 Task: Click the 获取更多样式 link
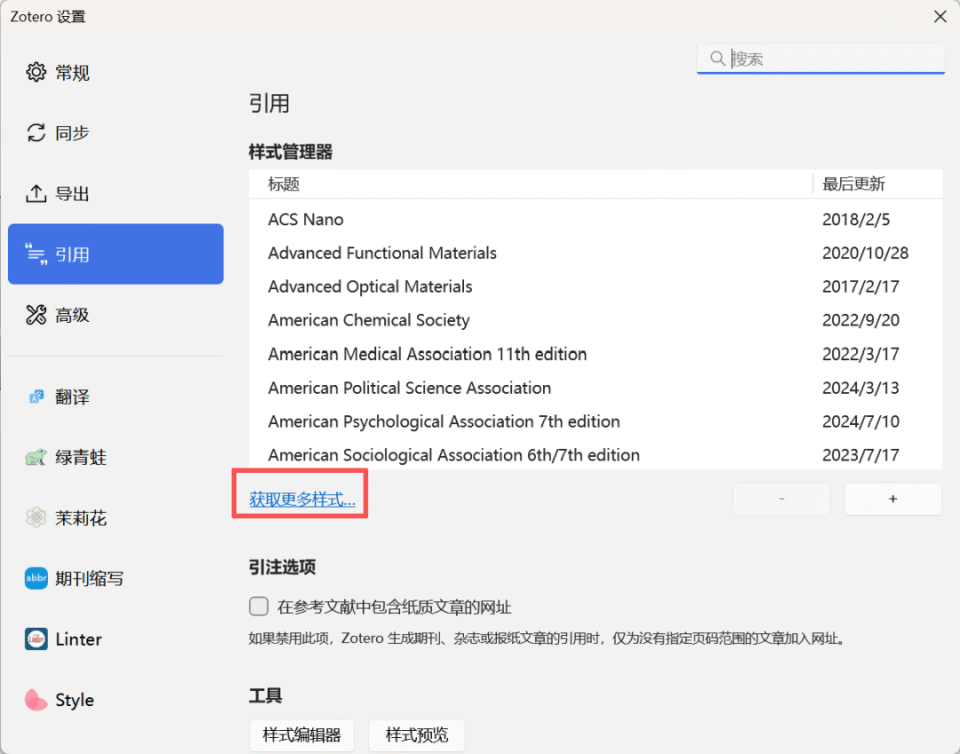302,499
